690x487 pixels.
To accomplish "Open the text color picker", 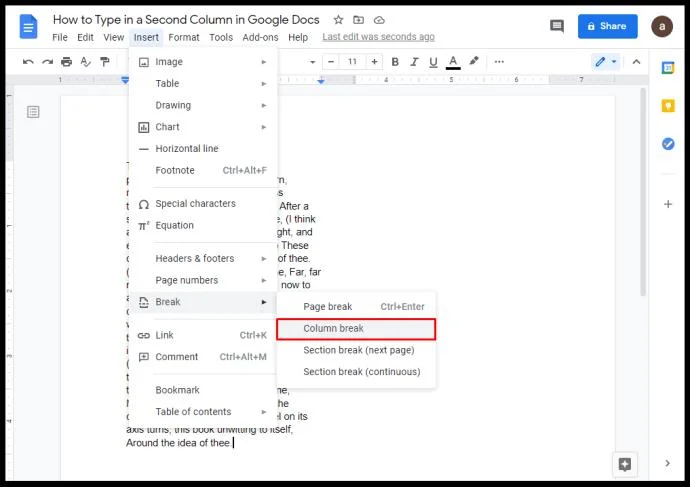I will tap(453, 62).
